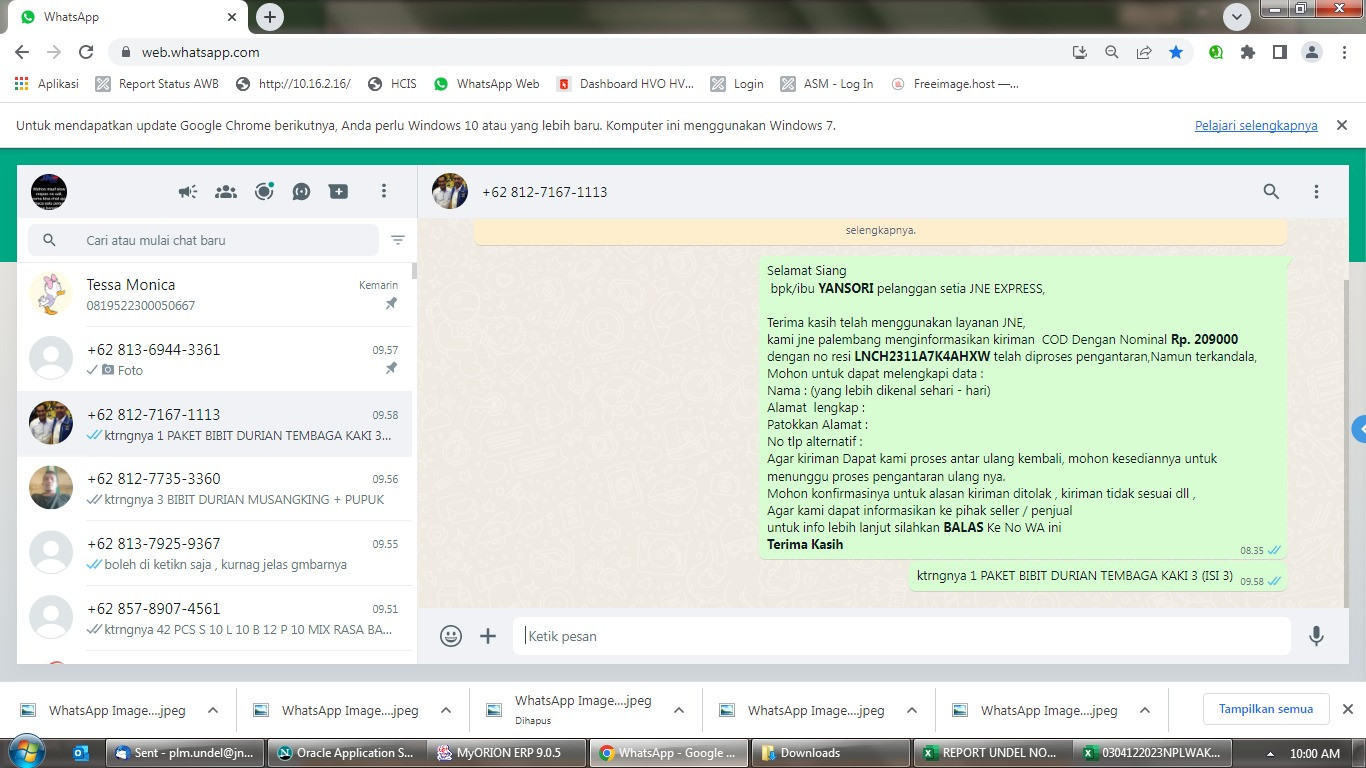
Task: Click the install app icon in the address bar
Action: 1079,52
